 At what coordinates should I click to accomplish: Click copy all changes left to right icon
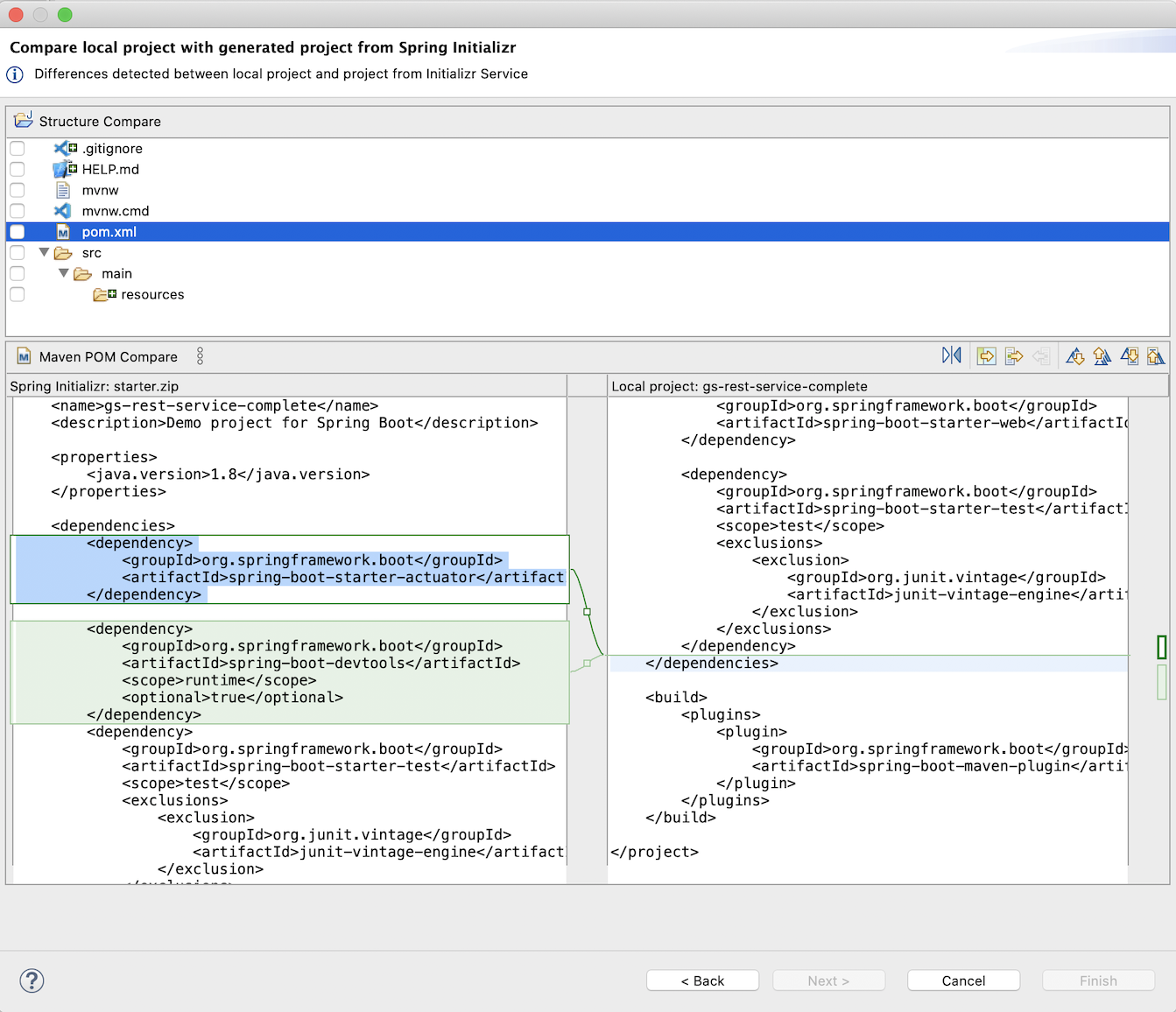tap(987, 356)
